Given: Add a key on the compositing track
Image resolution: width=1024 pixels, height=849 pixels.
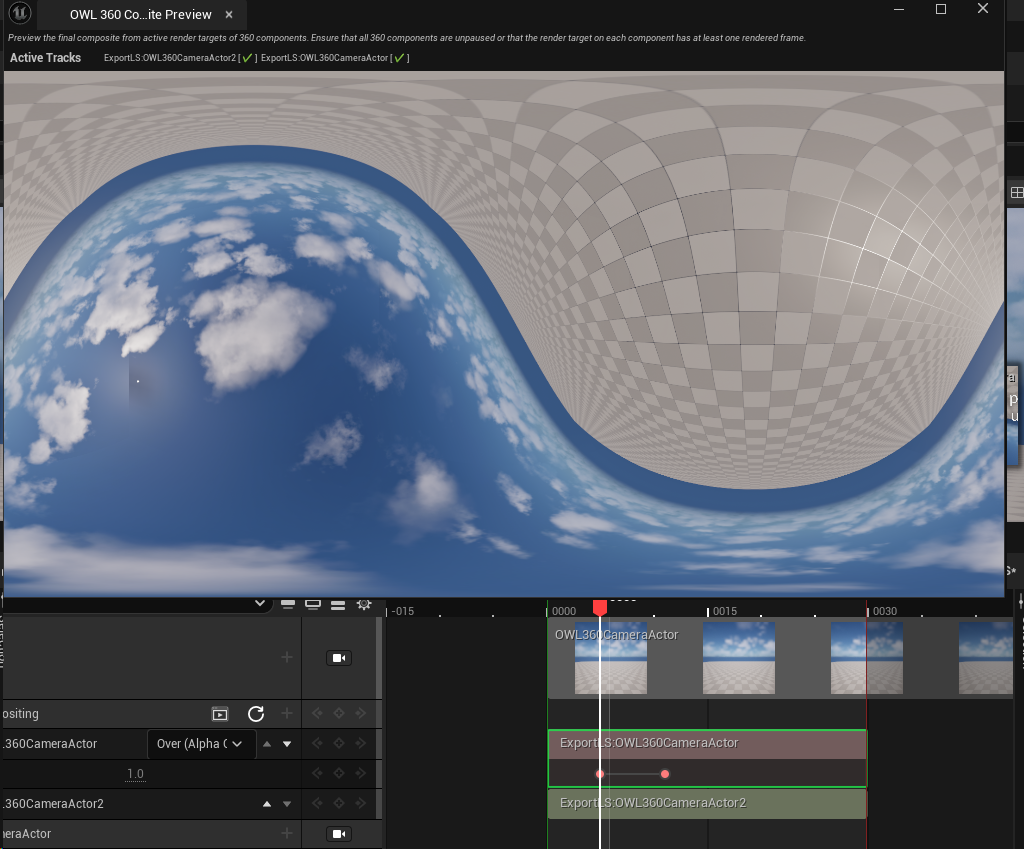Looking at the screenshot, I should point(339,714).
